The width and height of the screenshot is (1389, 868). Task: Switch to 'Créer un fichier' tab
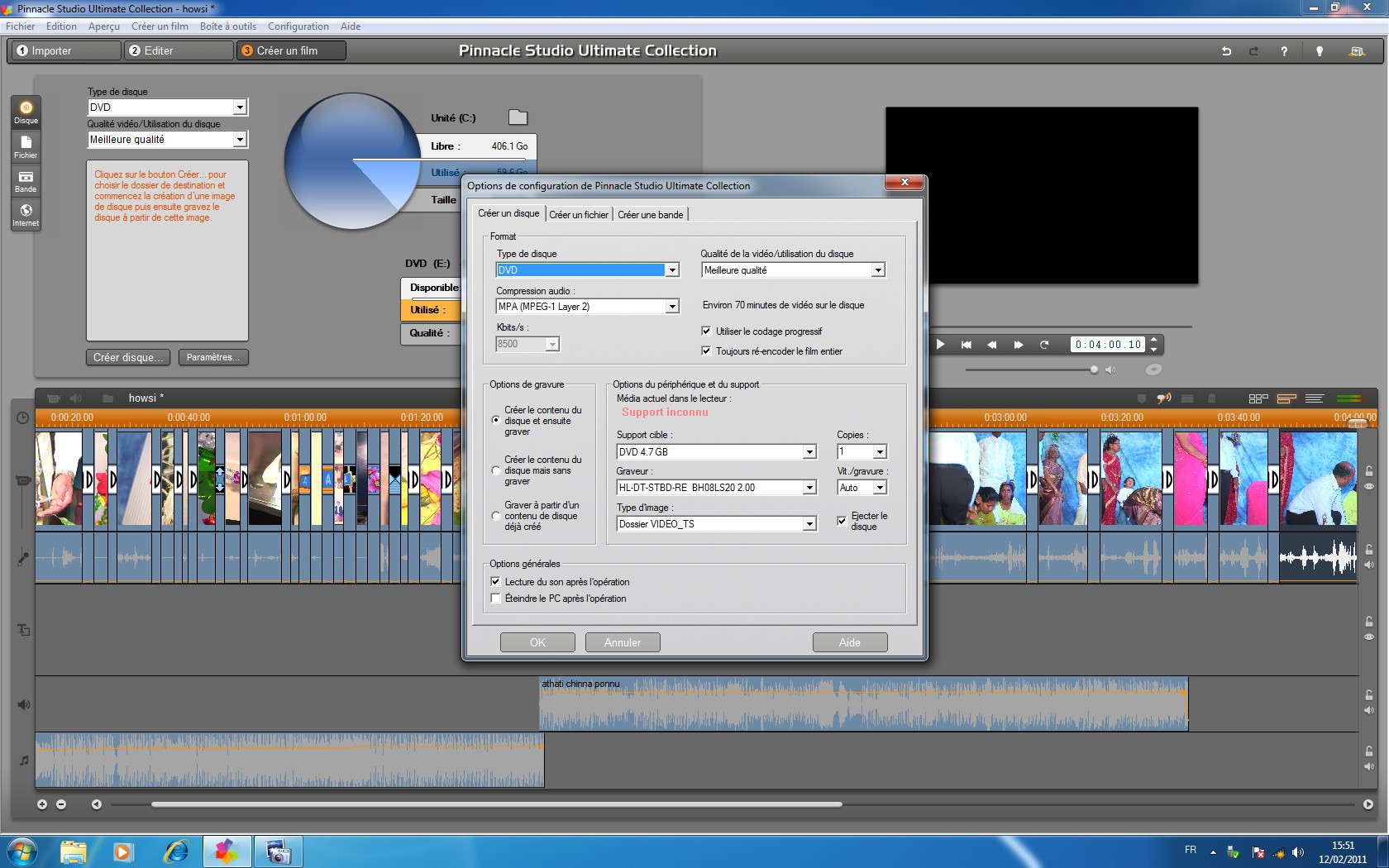click(x=579, y=215)
